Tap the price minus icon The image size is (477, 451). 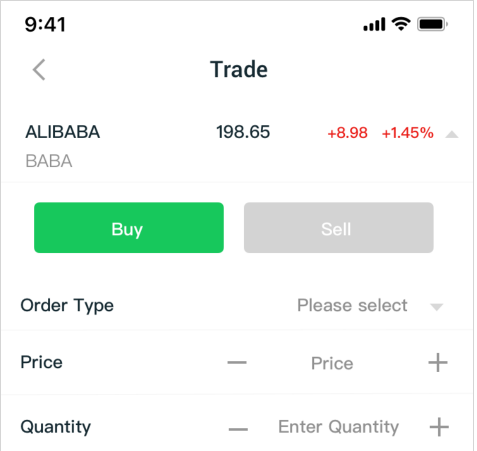237,362
